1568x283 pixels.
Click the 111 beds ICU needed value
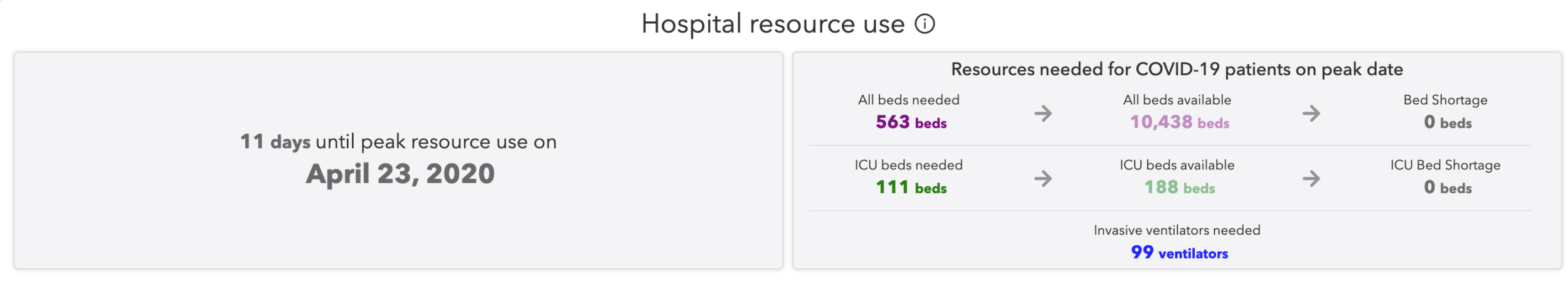(911, 188)
